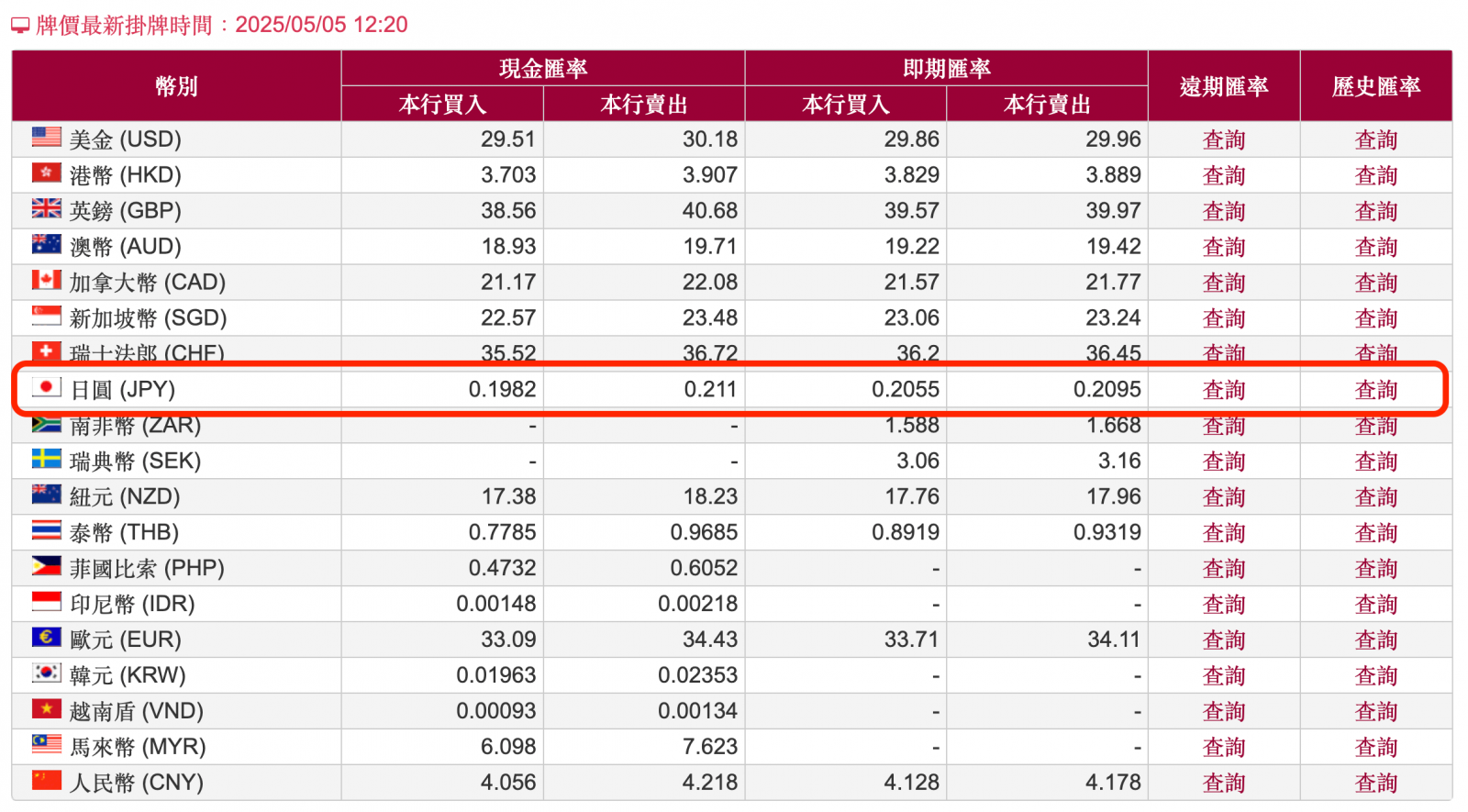Image resolution: width=1468 pixels, height=812 pixels.
Task: Open forward rate 查詢 for 美金 (USD)
Action: [1224, 139]
